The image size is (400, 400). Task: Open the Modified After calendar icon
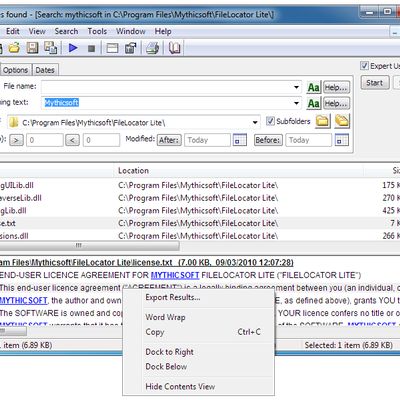tap(240, 140)
